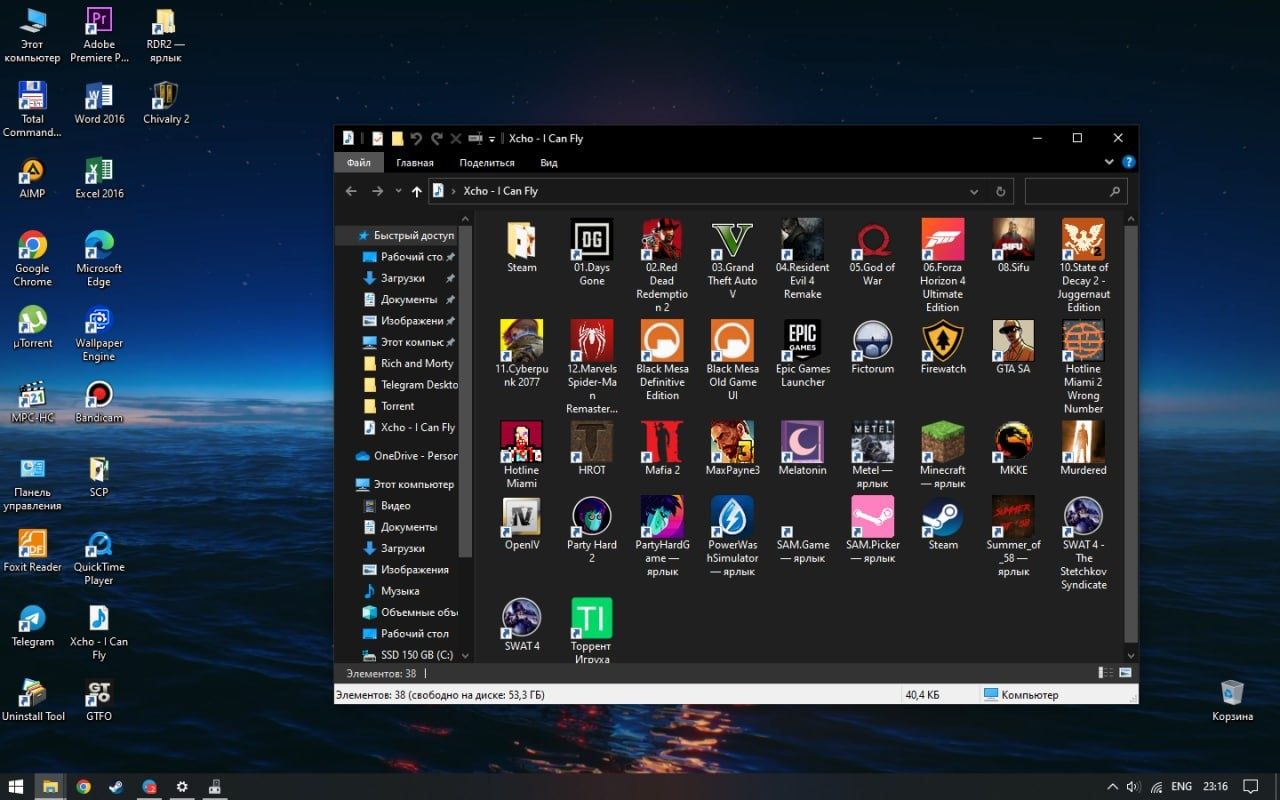Screen dimensions: 1280x800
Task: Open taskbar volume speaker icon
Action: [1133, 787]
